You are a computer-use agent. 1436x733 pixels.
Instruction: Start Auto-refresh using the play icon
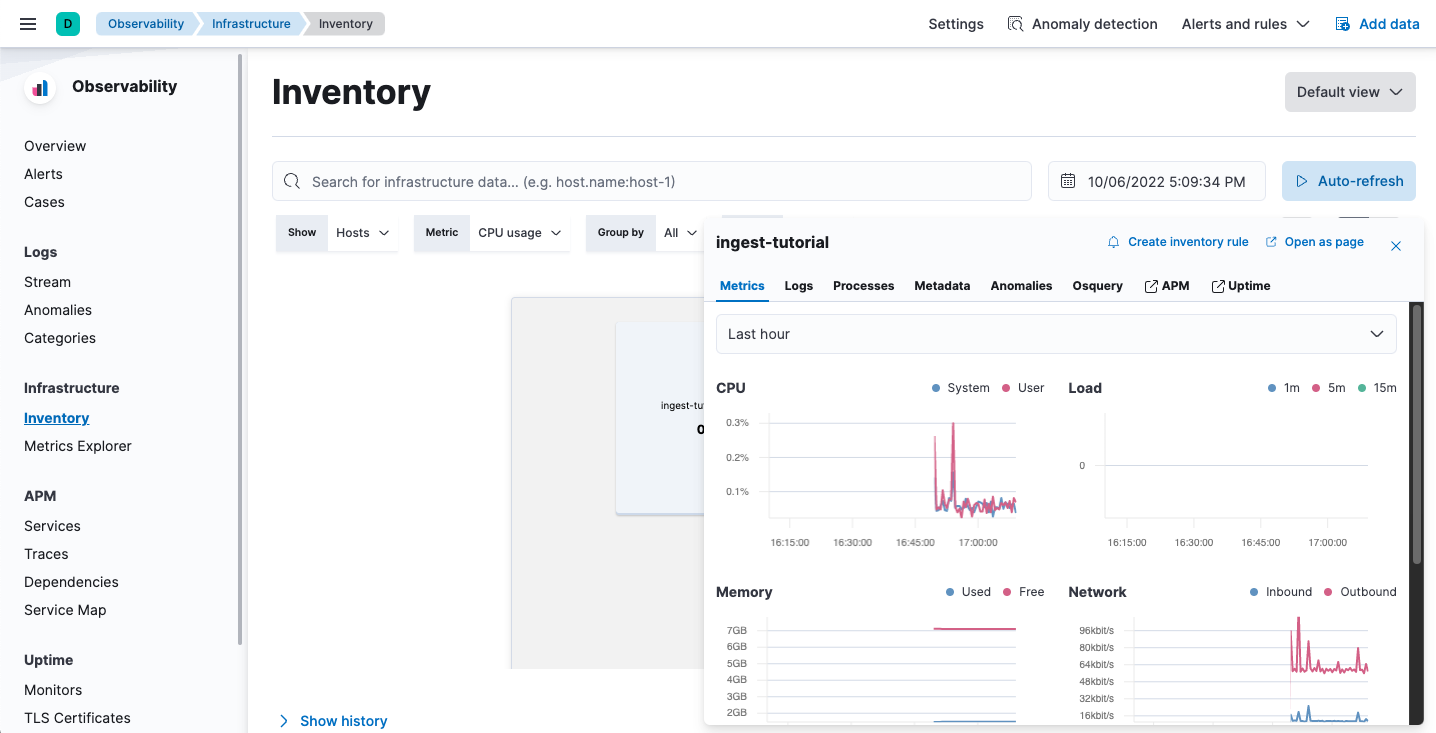(1301, 181)
